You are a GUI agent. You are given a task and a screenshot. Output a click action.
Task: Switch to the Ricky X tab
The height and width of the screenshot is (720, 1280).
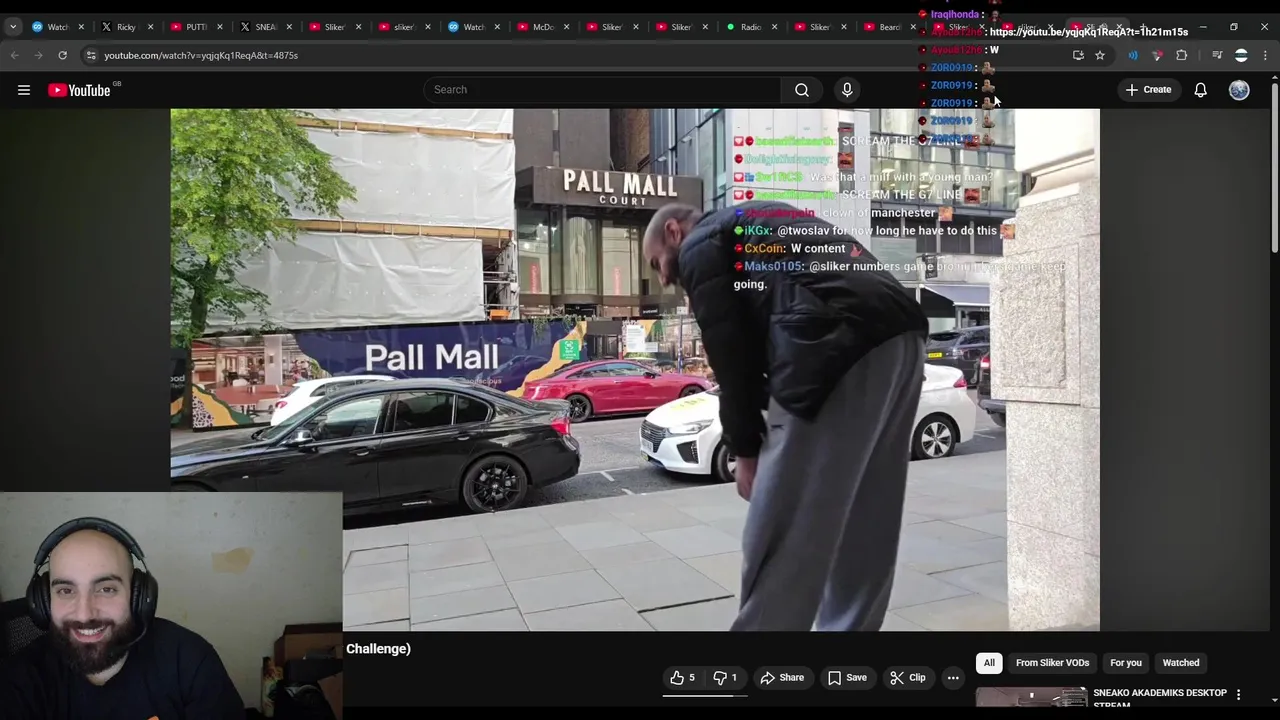pyautogui.click(x=126, y=27)
